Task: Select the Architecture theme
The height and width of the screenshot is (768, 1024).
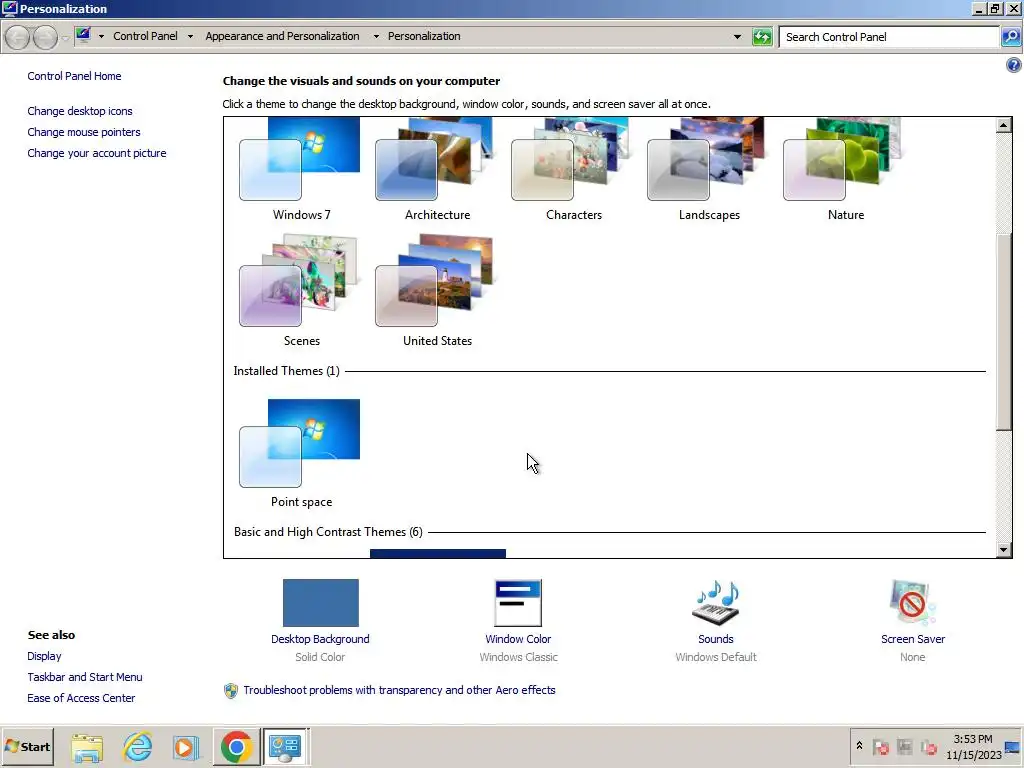Action: [436, 170]
